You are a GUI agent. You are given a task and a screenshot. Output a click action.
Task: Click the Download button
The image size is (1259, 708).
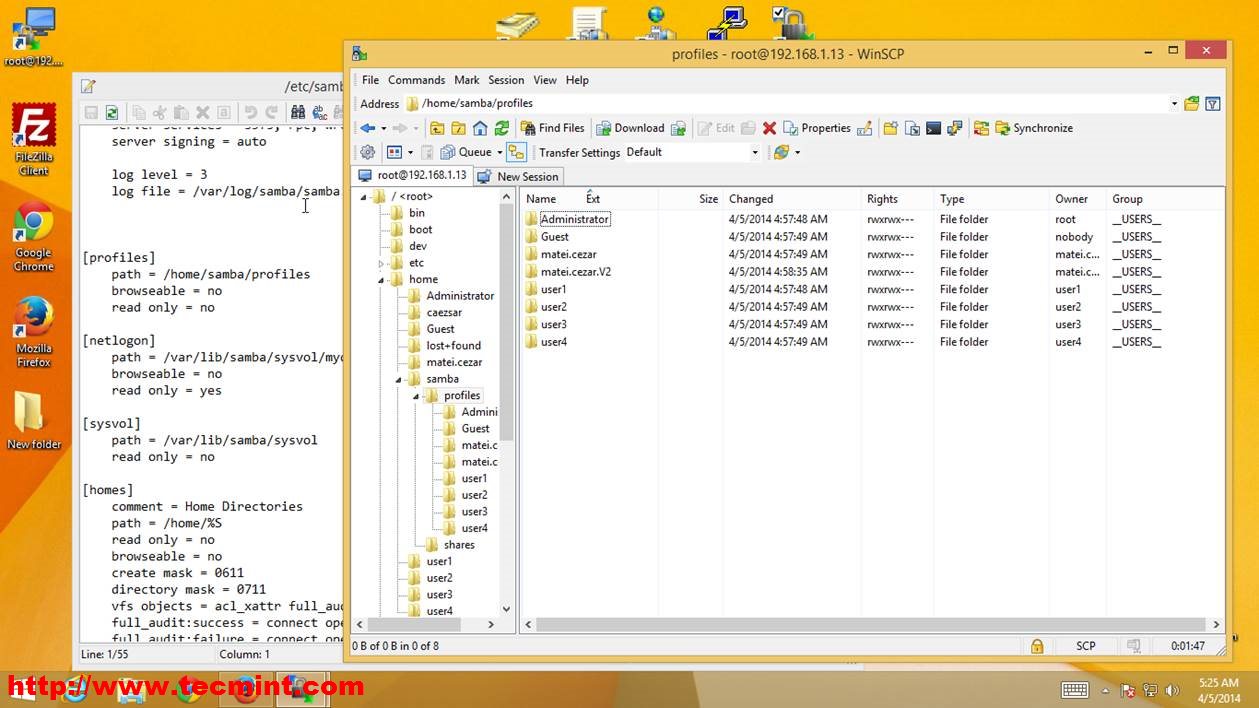point(630,128)
